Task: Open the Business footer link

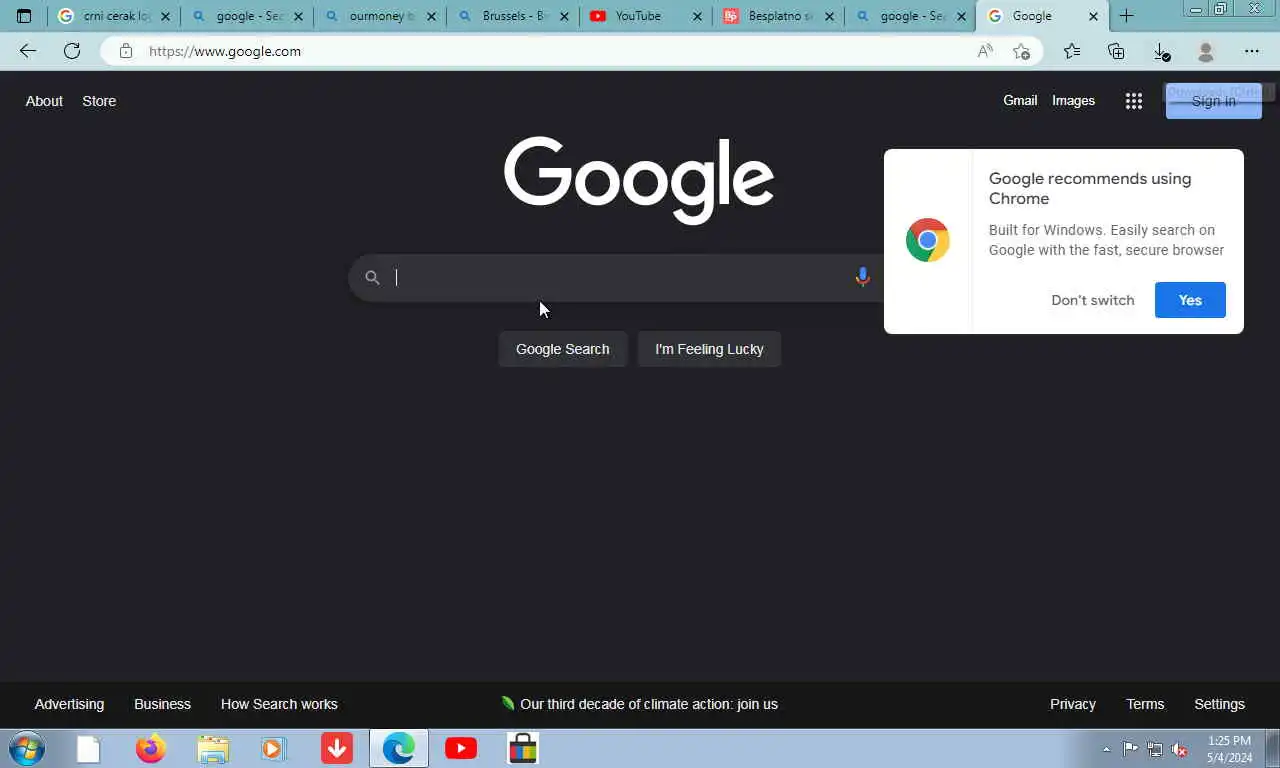Action: tap(162, 704)
